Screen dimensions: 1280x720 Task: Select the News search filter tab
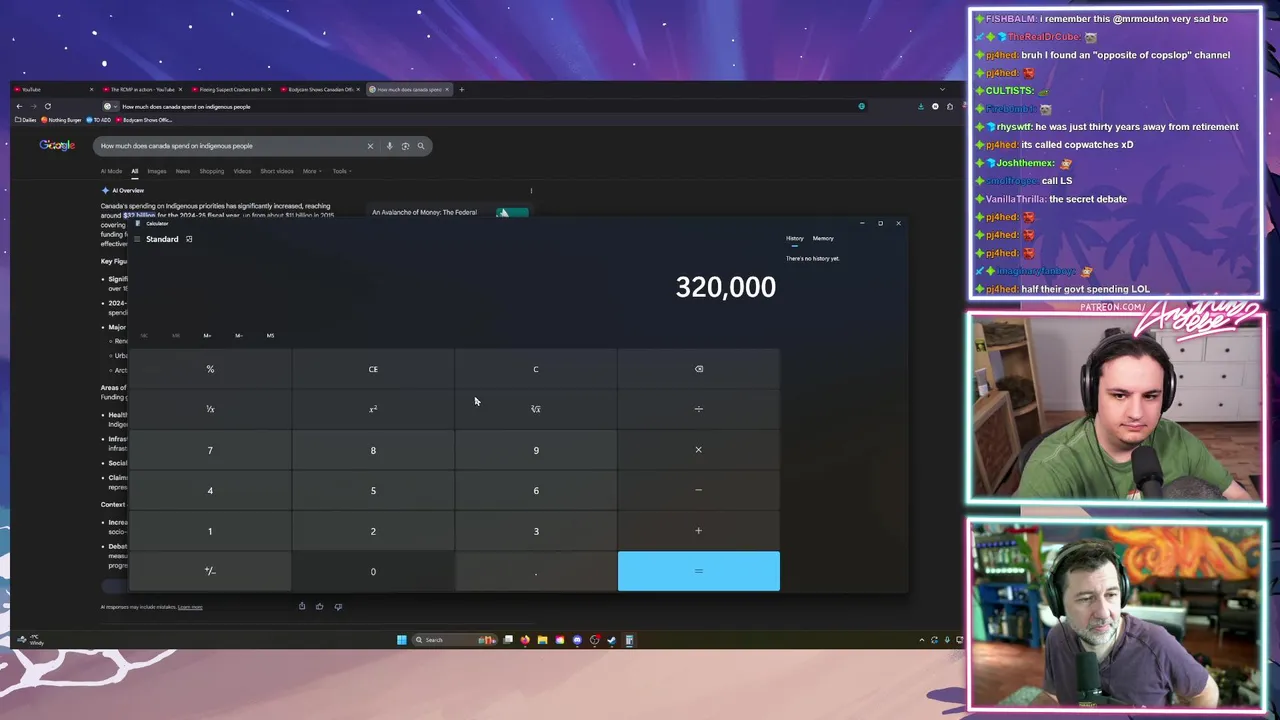(183, 171)
